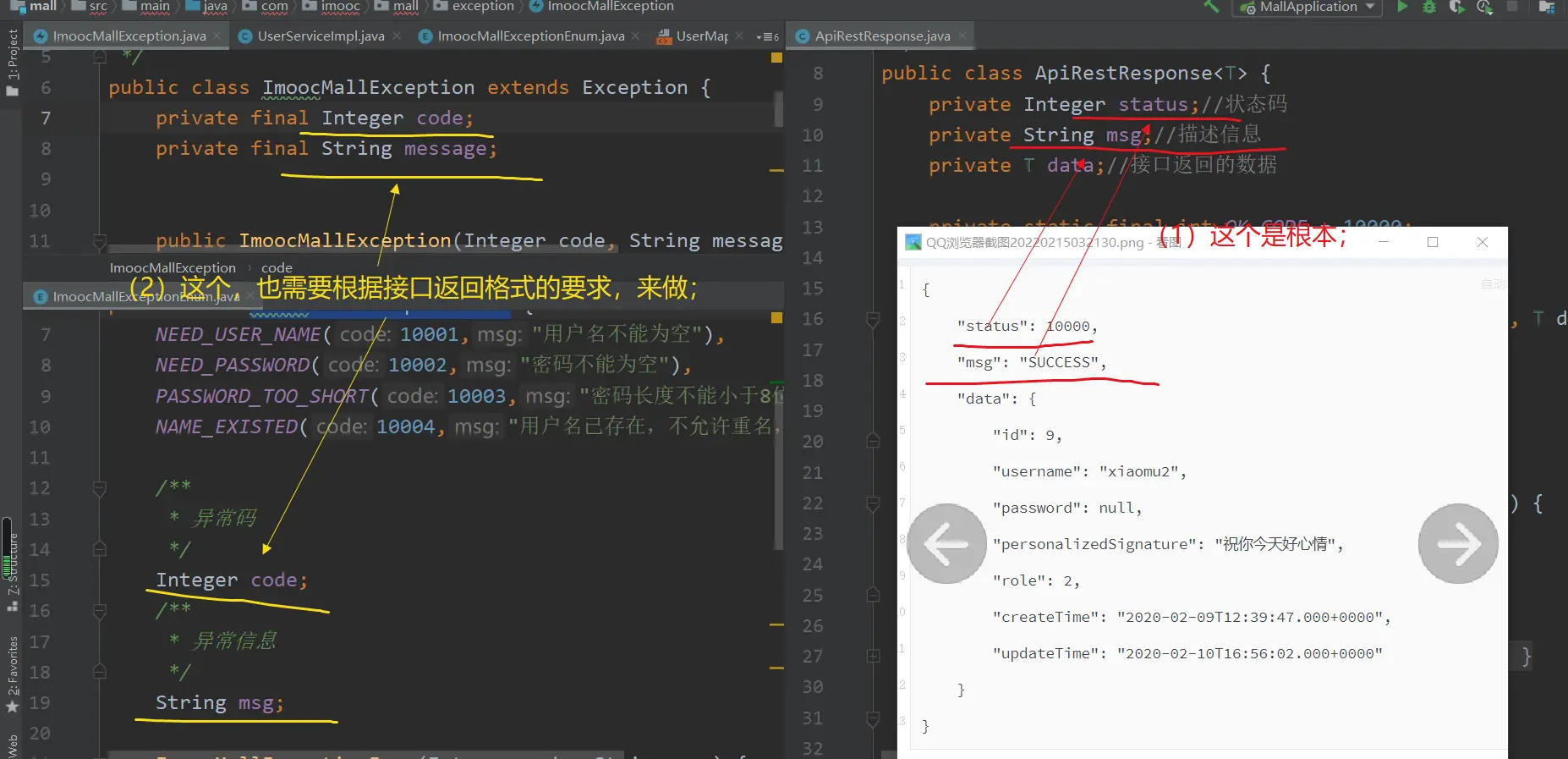Open the Project tool window panel

[13, 63]
